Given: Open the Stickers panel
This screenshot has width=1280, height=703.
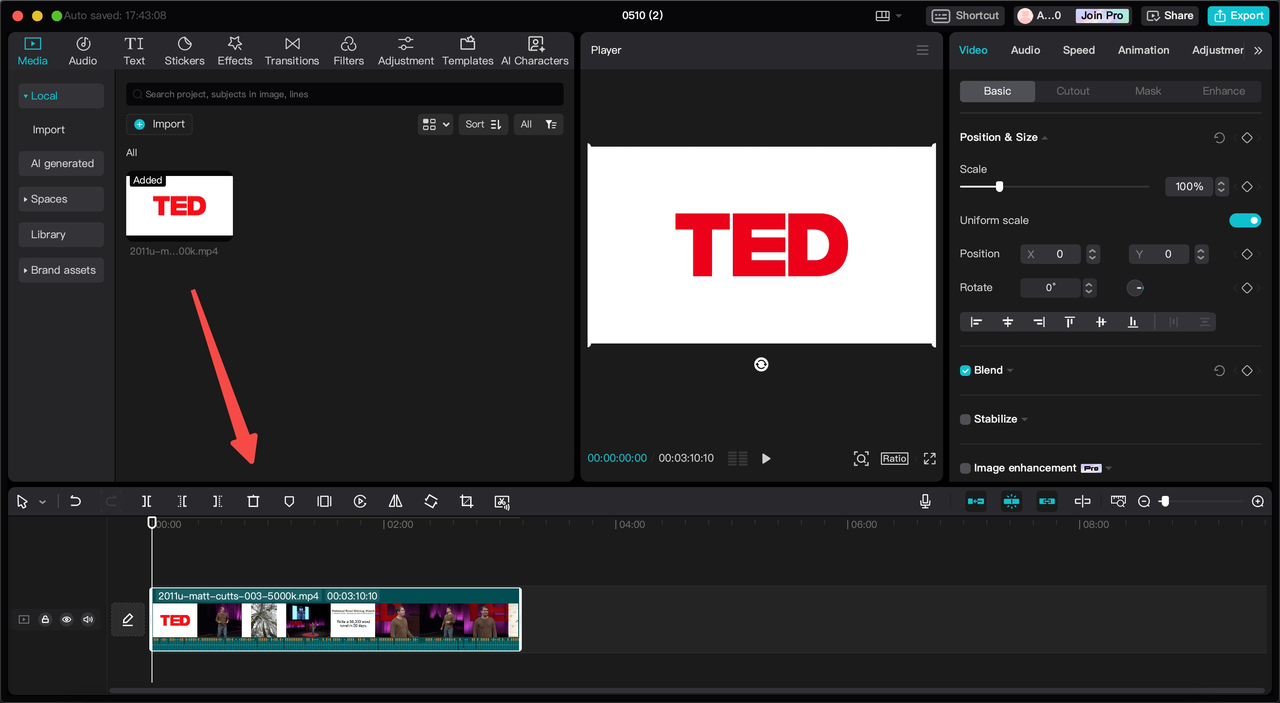Looking at the screenshot, I should coord(184,51).
